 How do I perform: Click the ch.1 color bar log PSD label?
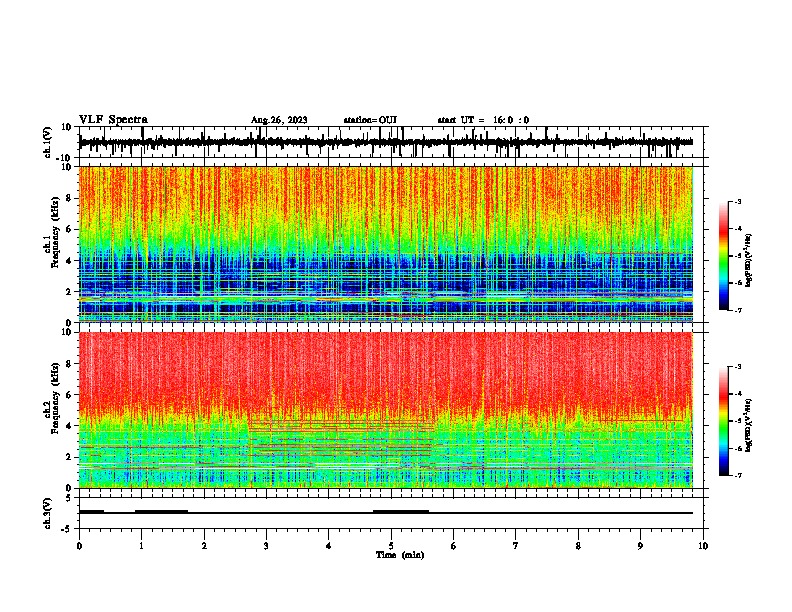coord(748,261)
